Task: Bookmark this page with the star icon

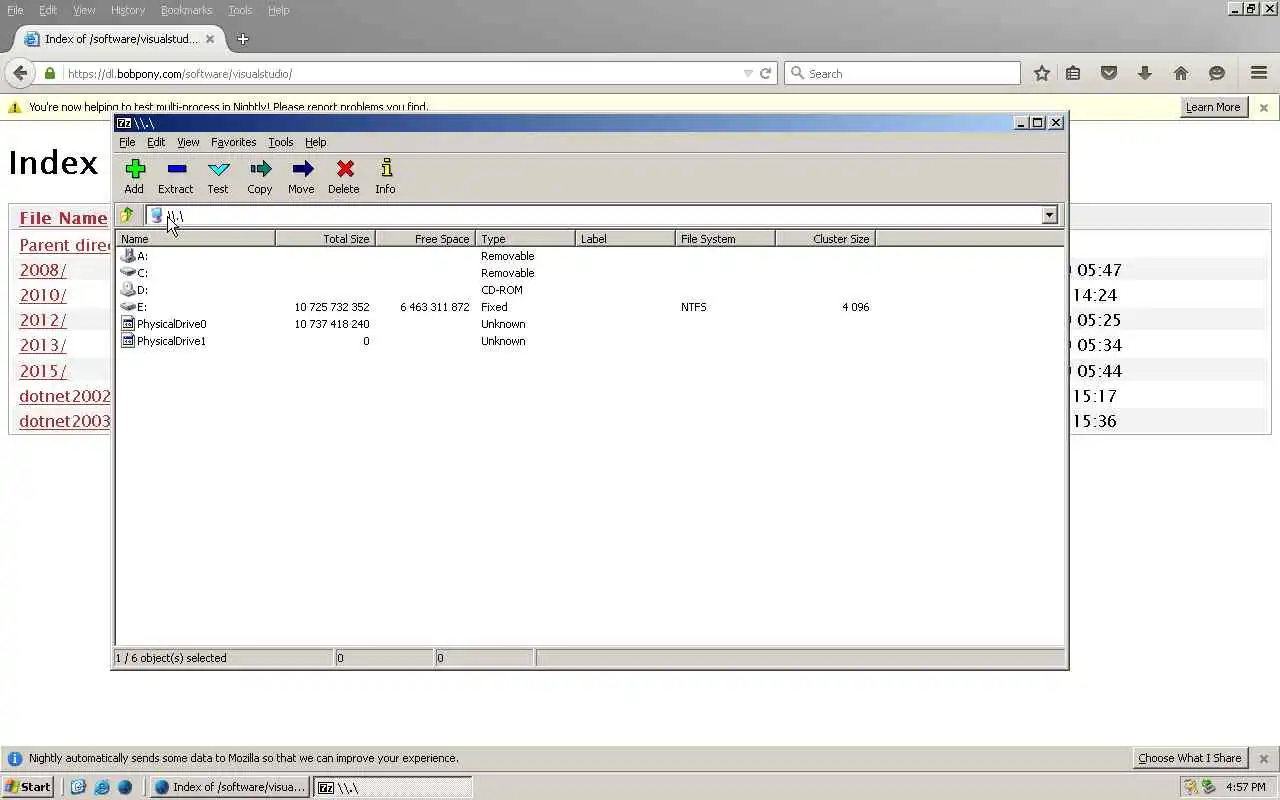Action: [1042, 73]
